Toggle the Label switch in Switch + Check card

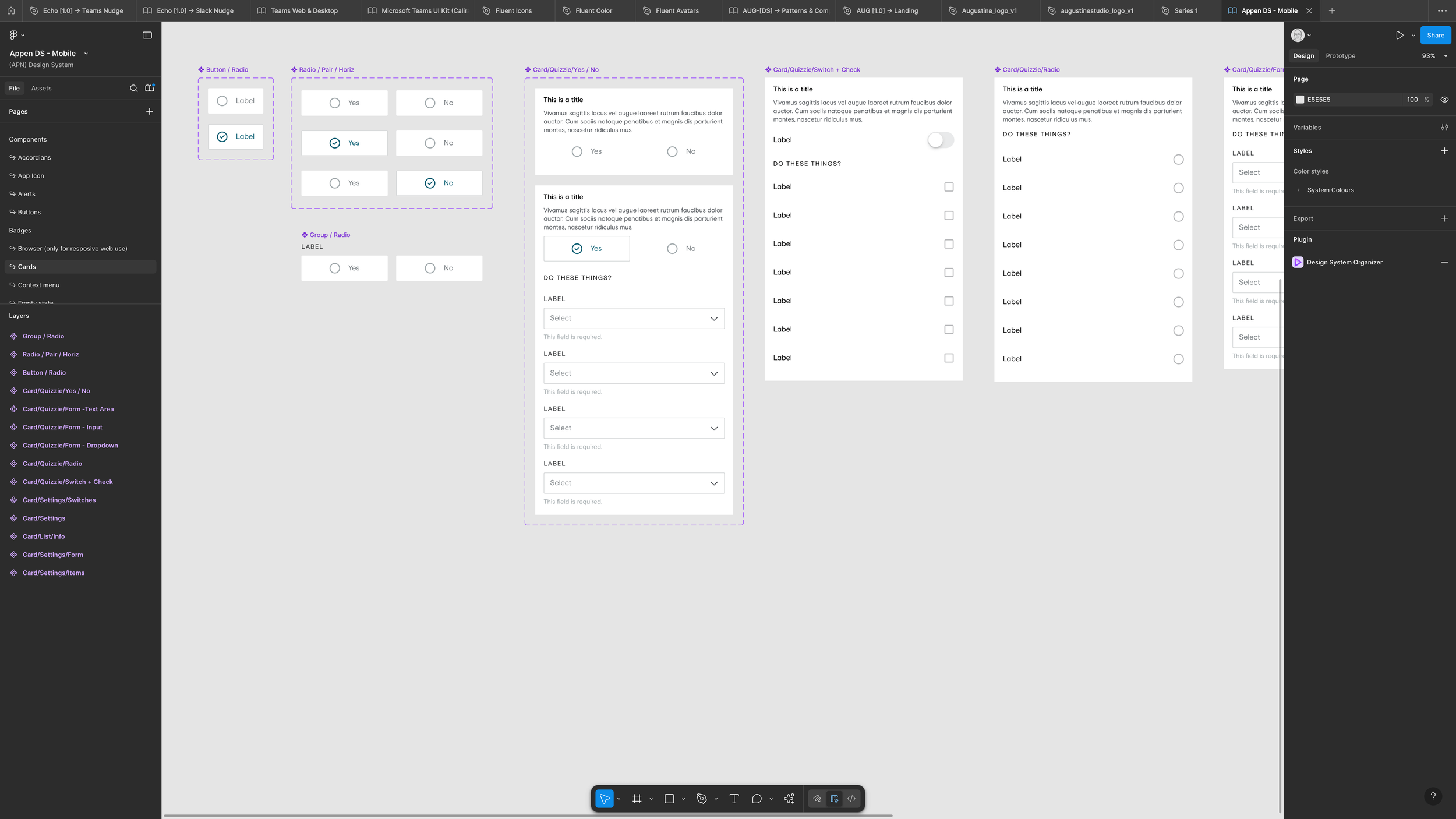click(940, 140)
